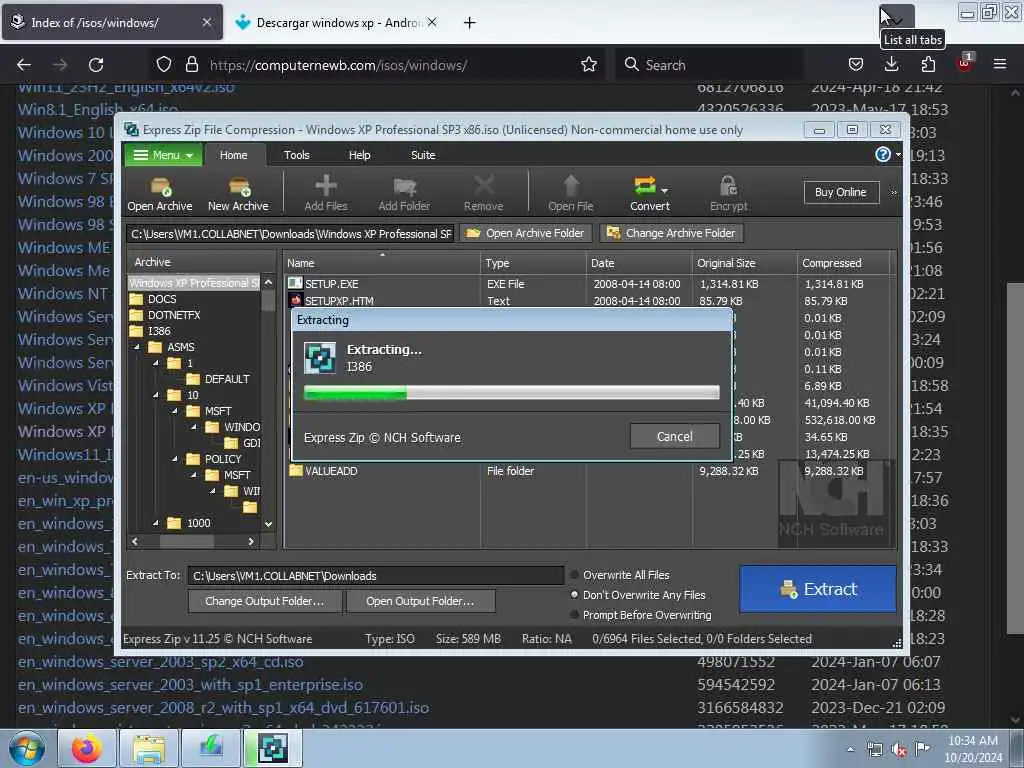Image resolution: width=1024 pixels, height=768 pixels.
Task: Collapse the ASMS tree folder
Action: 137,347
